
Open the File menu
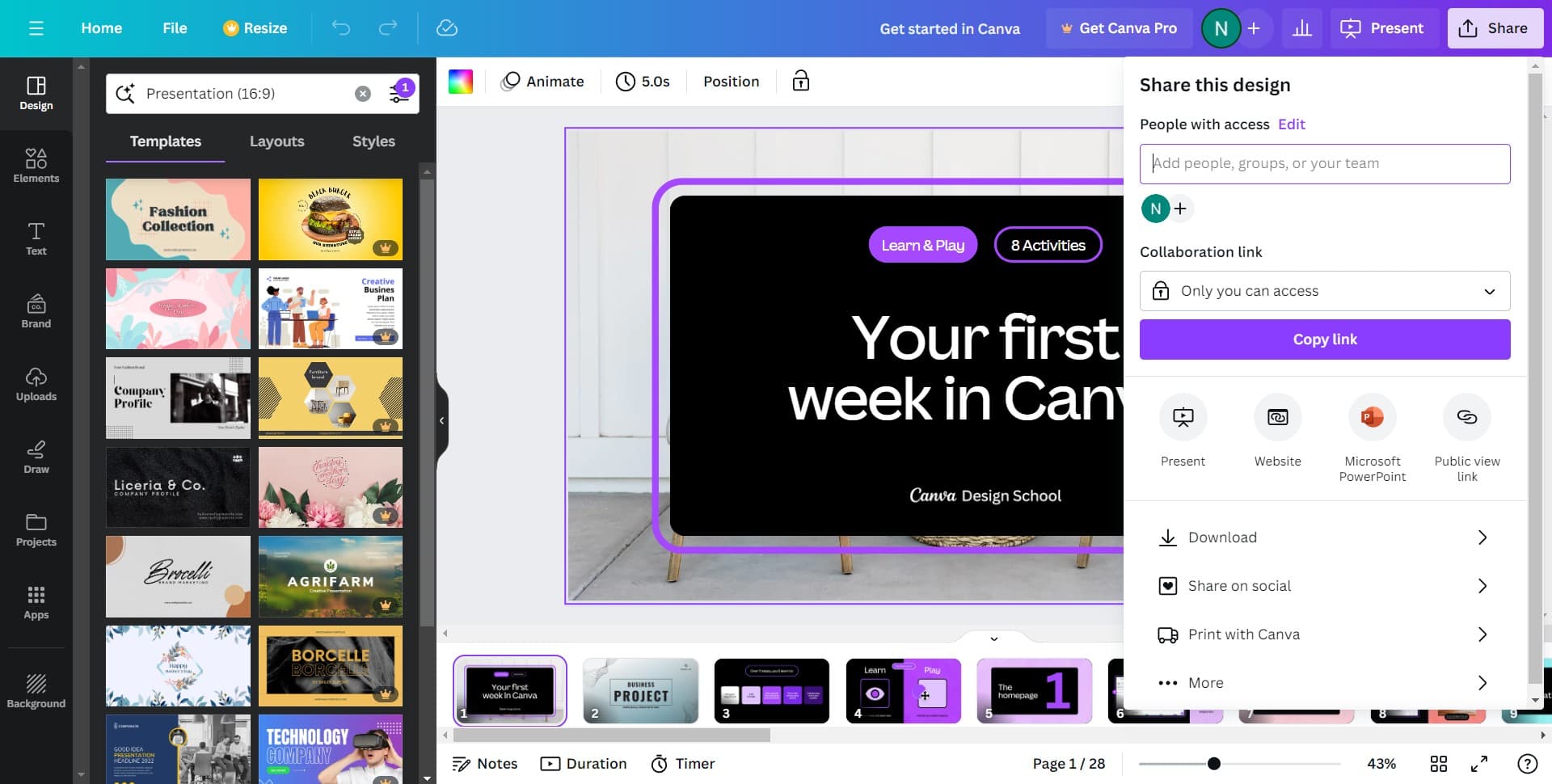point(175,28)
